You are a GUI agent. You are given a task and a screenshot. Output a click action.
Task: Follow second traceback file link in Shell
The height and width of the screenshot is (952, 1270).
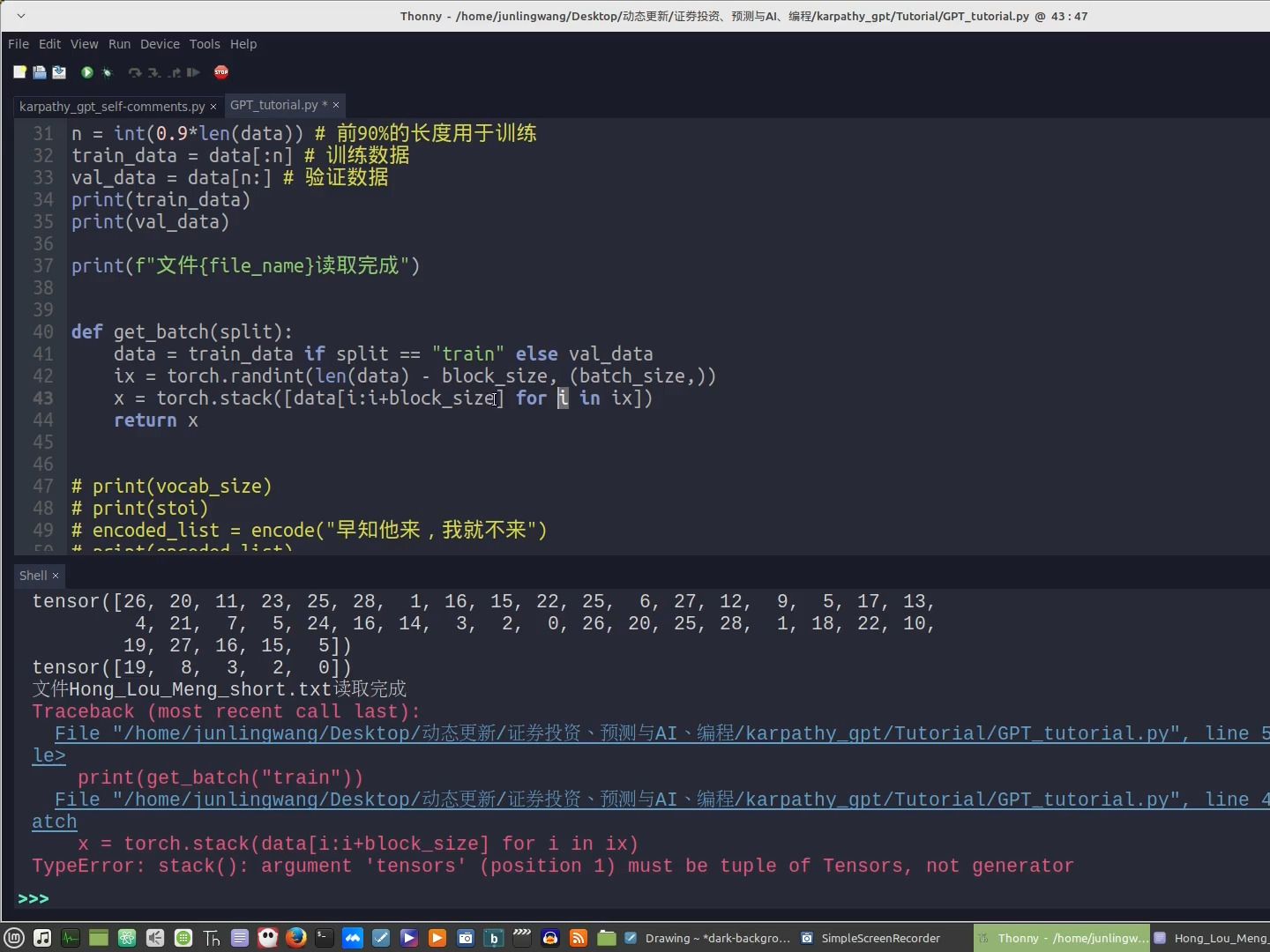[x=661, y=800]
